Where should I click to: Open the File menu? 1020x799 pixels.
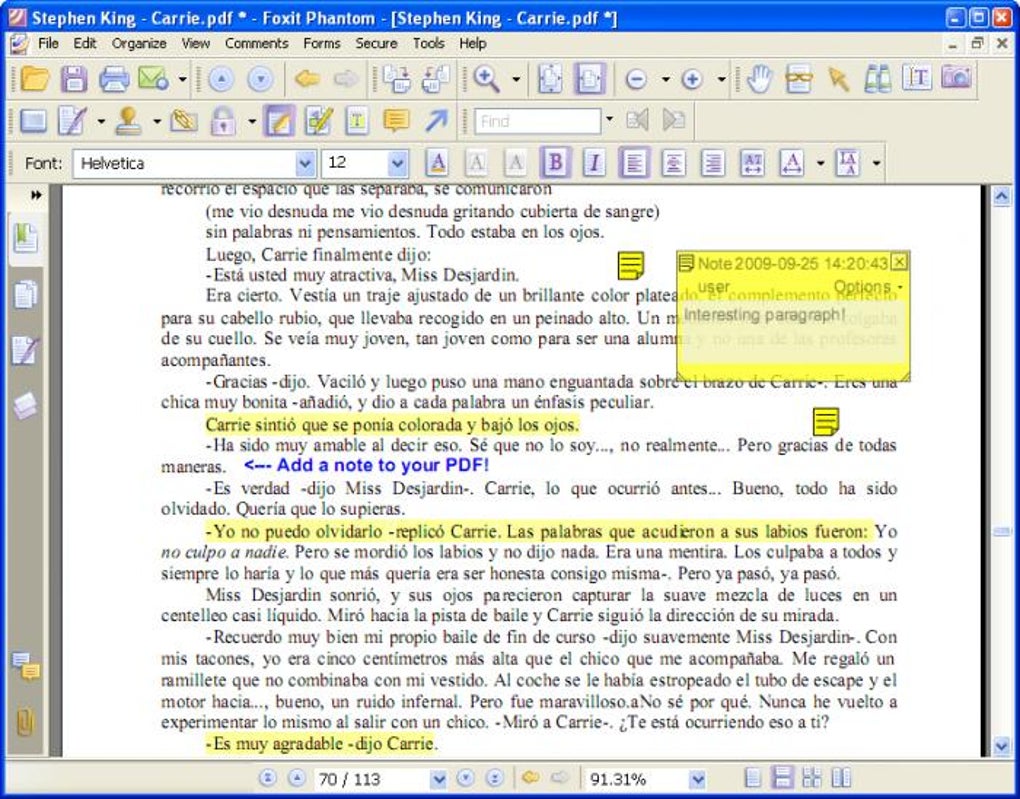[48, 44]
